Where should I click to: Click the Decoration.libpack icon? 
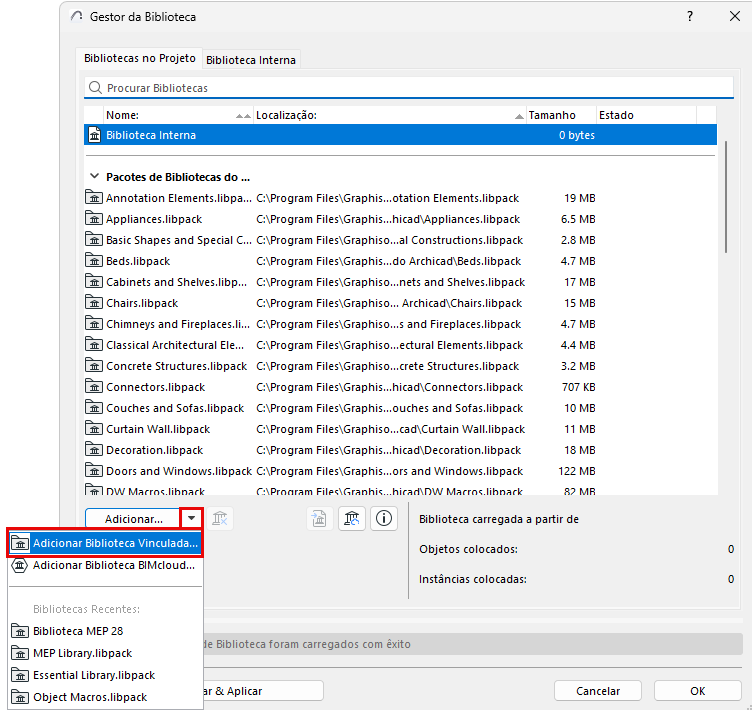coord(94,450)
